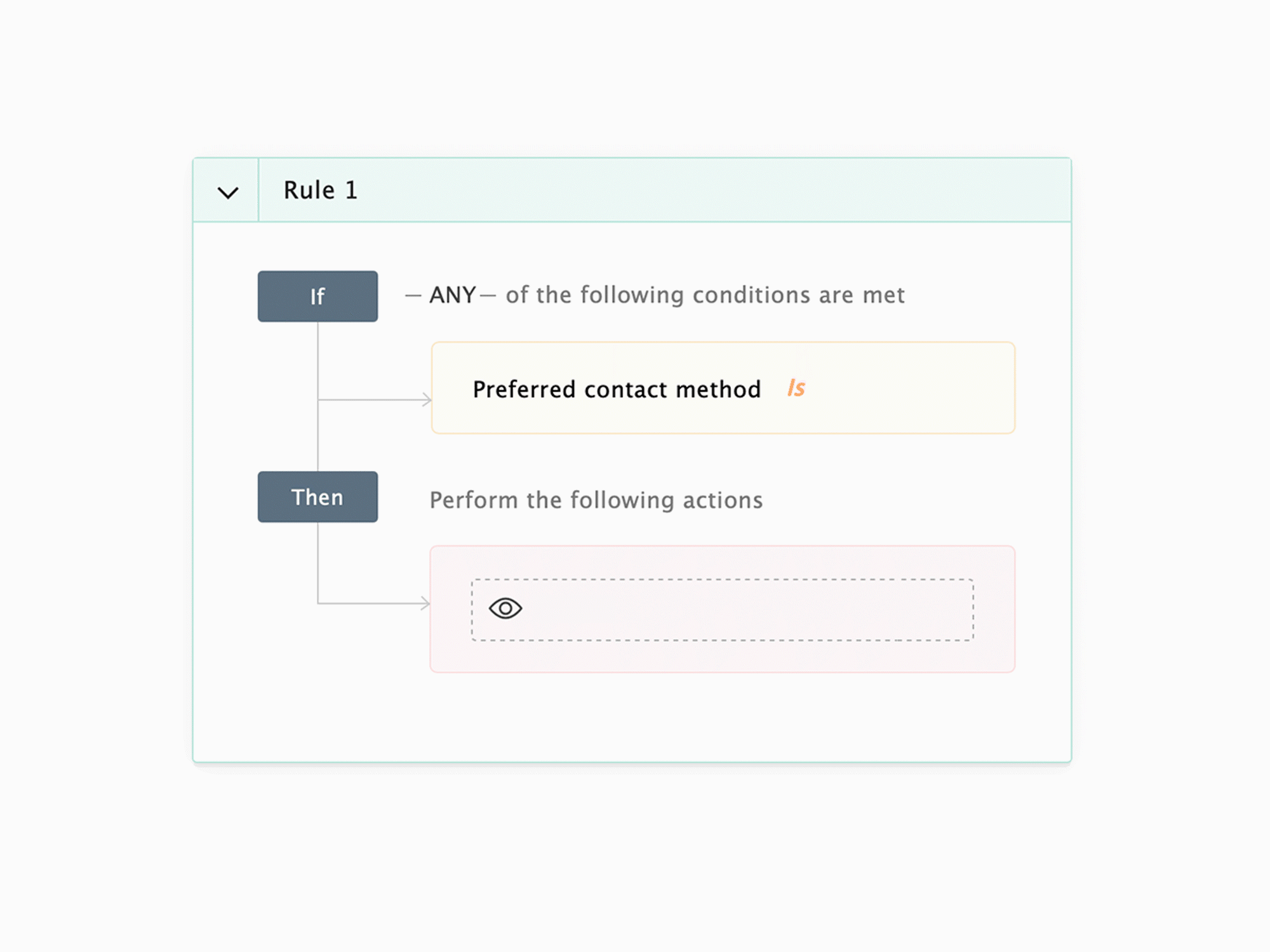Click the dash left of ANY
Viewport: 1270px width, 952px height.
coord(413,296)
